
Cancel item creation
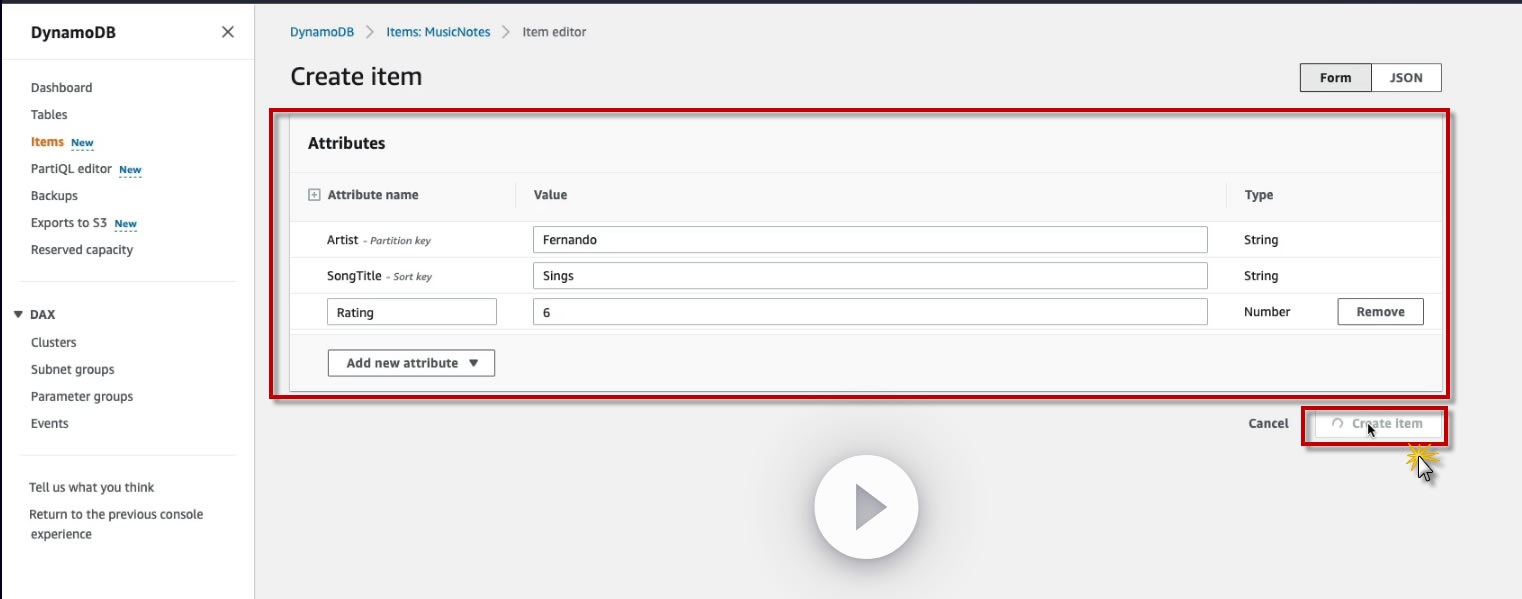click(x=1268, y=423)
